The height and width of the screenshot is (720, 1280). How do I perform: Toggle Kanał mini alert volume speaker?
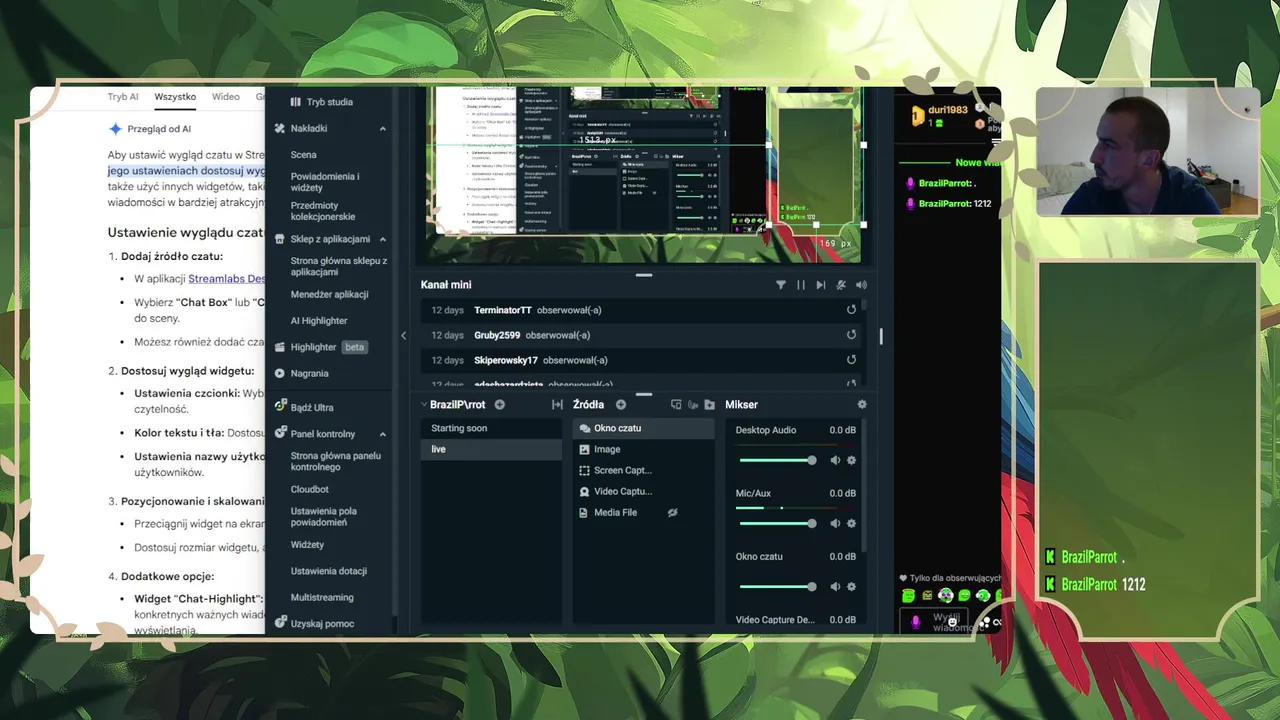pyautogui.click(x=861, y=285)
